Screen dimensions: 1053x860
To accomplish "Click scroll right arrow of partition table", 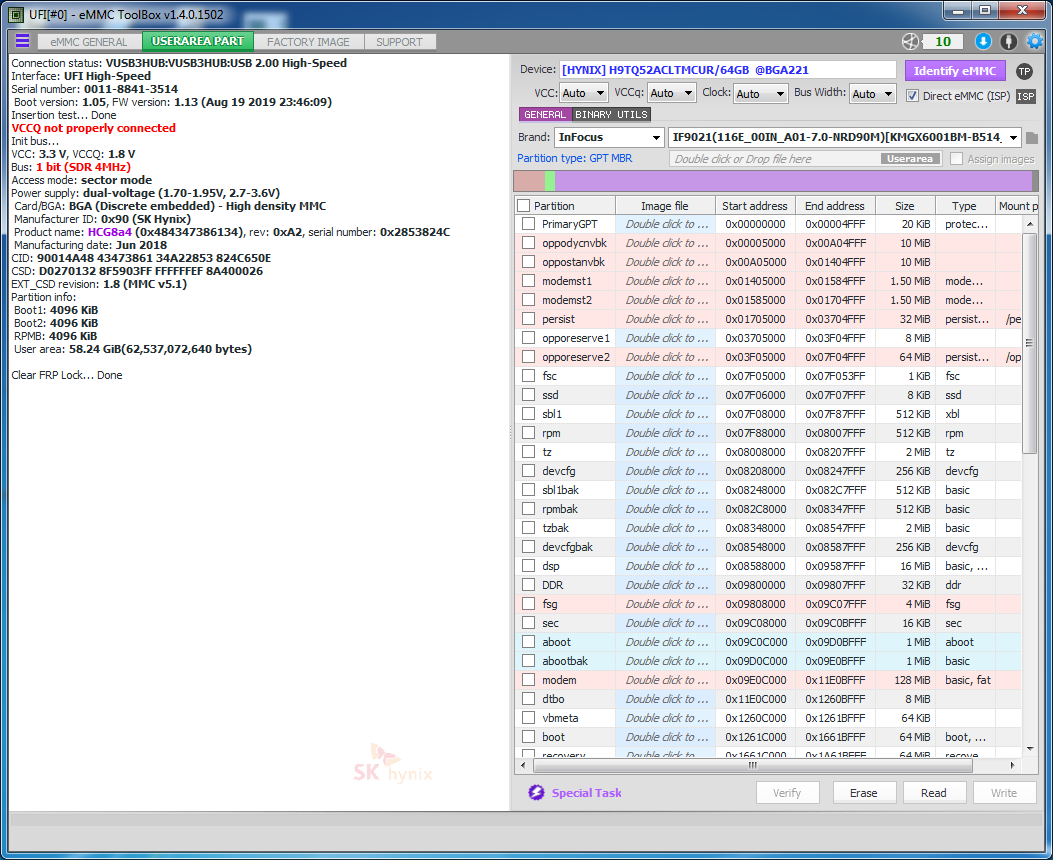I will 1013,765.
